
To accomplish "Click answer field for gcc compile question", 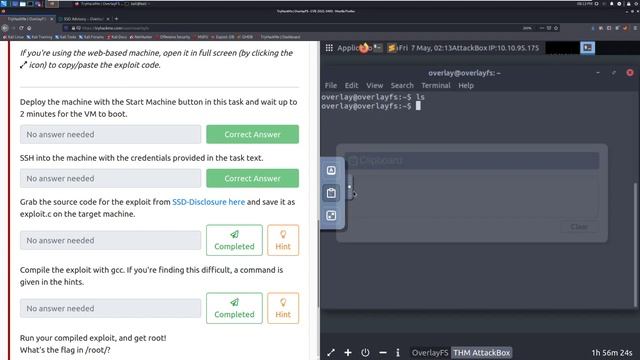I will [x=110, y=308].
